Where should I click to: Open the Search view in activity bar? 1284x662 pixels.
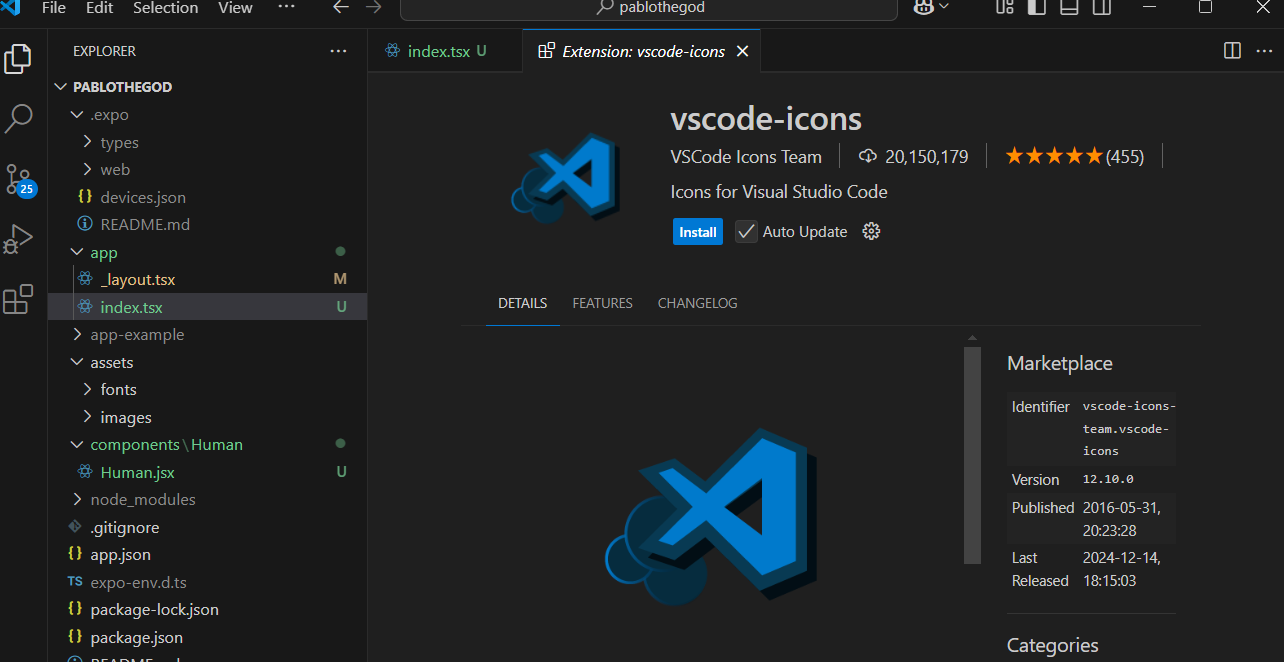pyautogui.click(x=18, y=118)
